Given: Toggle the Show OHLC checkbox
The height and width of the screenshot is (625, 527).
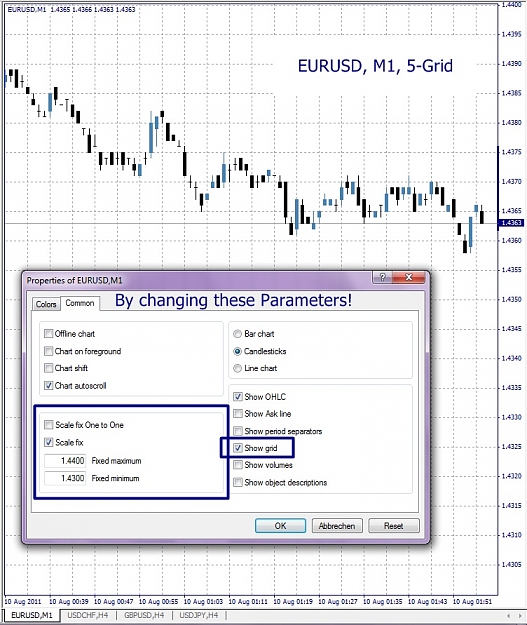Looking at the screenshot, I should coord(238,397).
